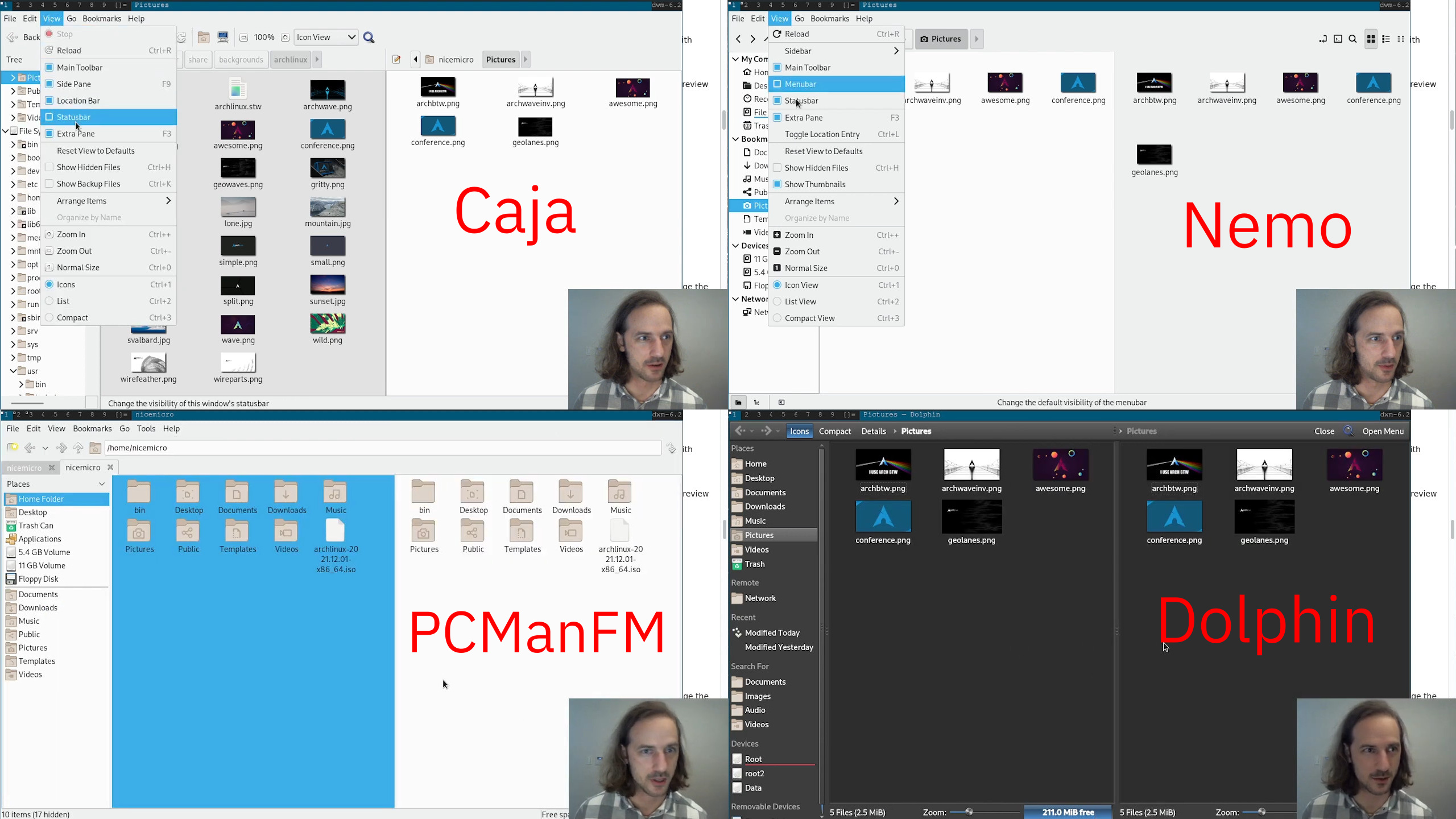This screenshot has height=819, width=1456.
Task: Click Dolphin search magnifier icon
Action: click(1349, 431)
